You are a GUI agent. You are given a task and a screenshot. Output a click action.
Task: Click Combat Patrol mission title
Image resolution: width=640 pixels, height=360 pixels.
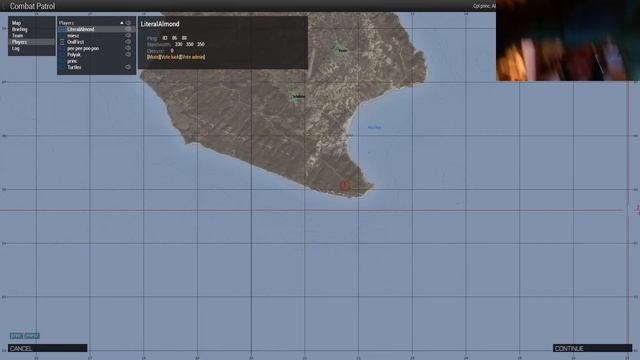[x=32, y=6]
